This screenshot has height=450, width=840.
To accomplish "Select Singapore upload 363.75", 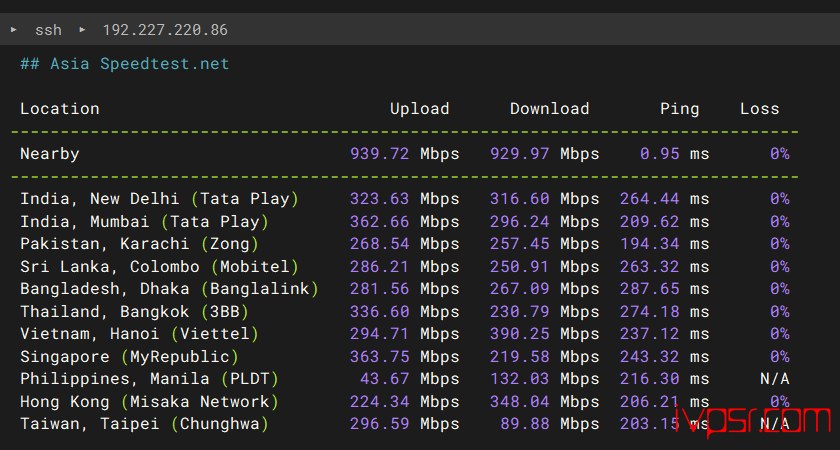I will [x=379, y=356].
